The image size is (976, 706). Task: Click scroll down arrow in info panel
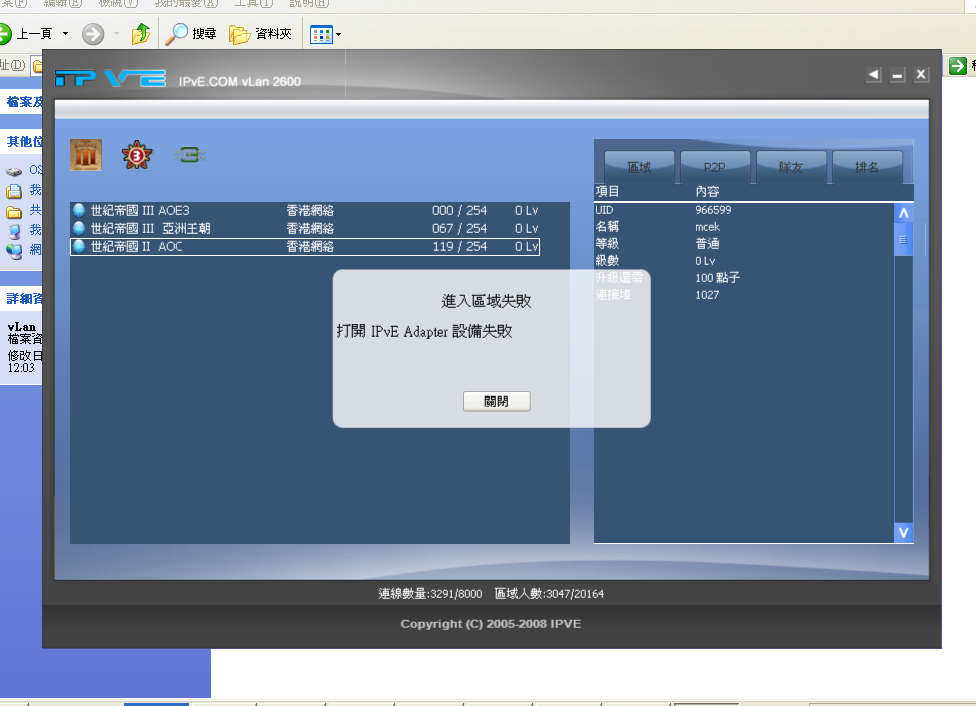(904, 532)
